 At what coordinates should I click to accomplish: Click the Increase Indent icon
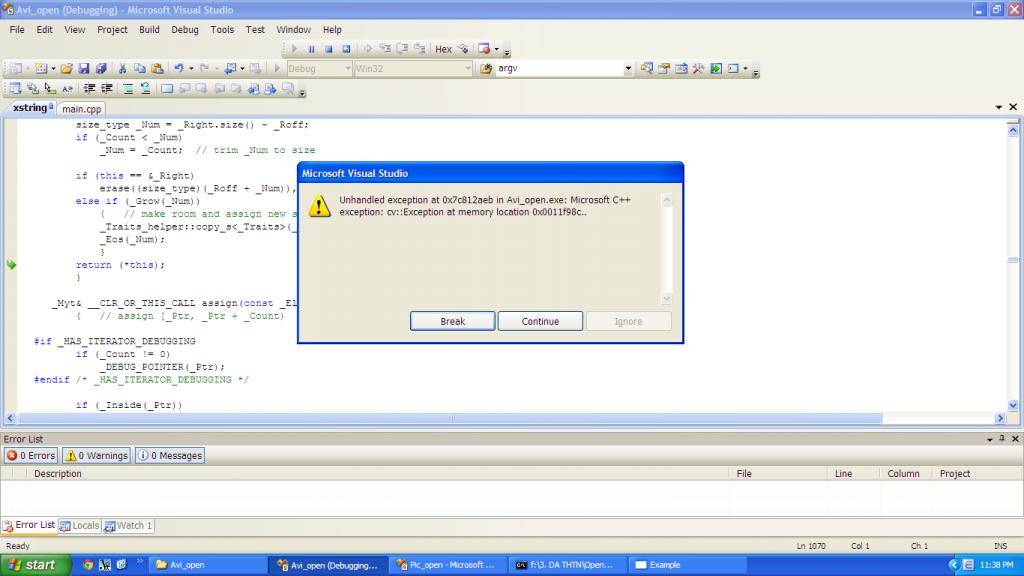click(106, 88)
